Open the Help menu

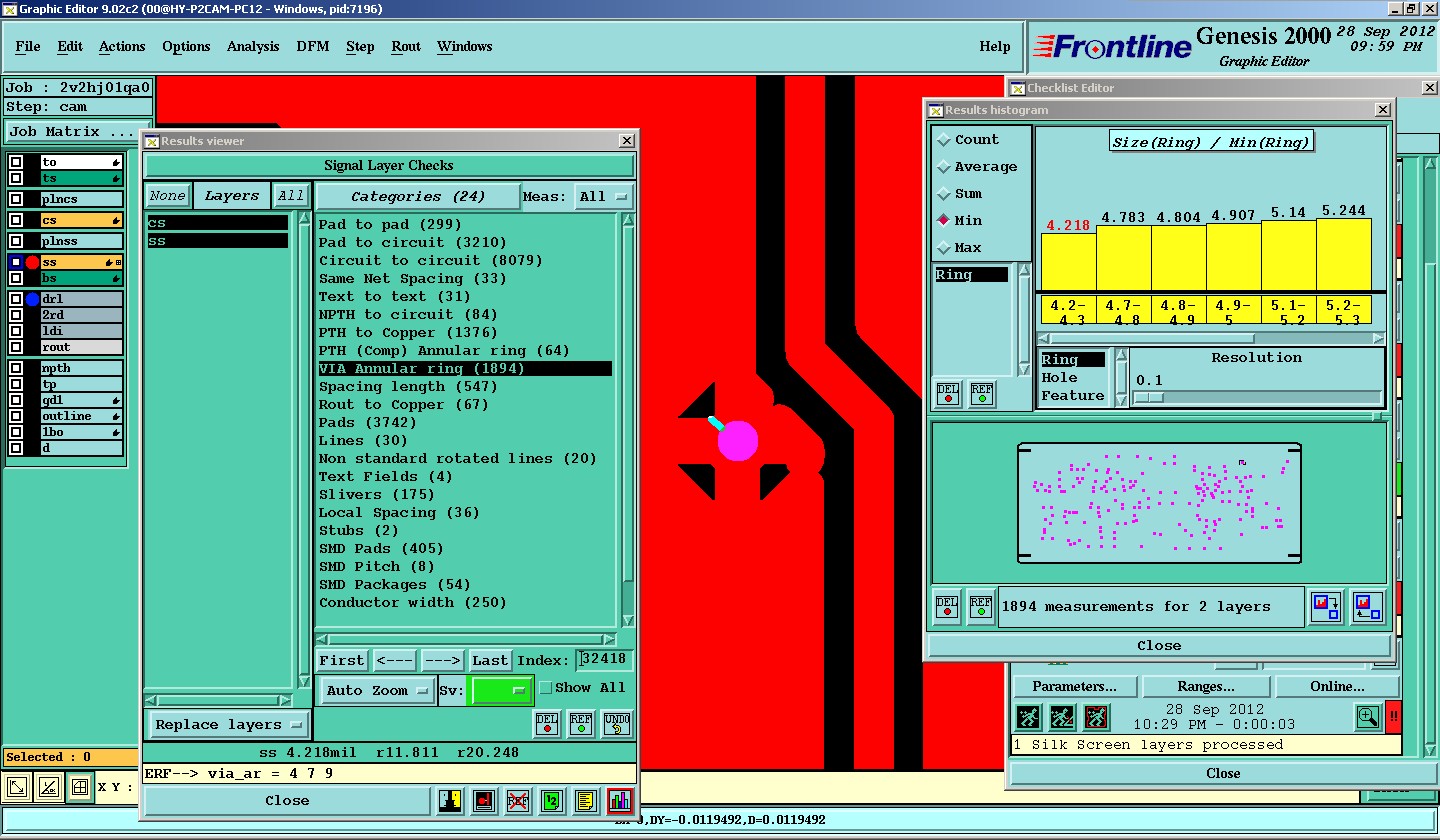[995, 47]
